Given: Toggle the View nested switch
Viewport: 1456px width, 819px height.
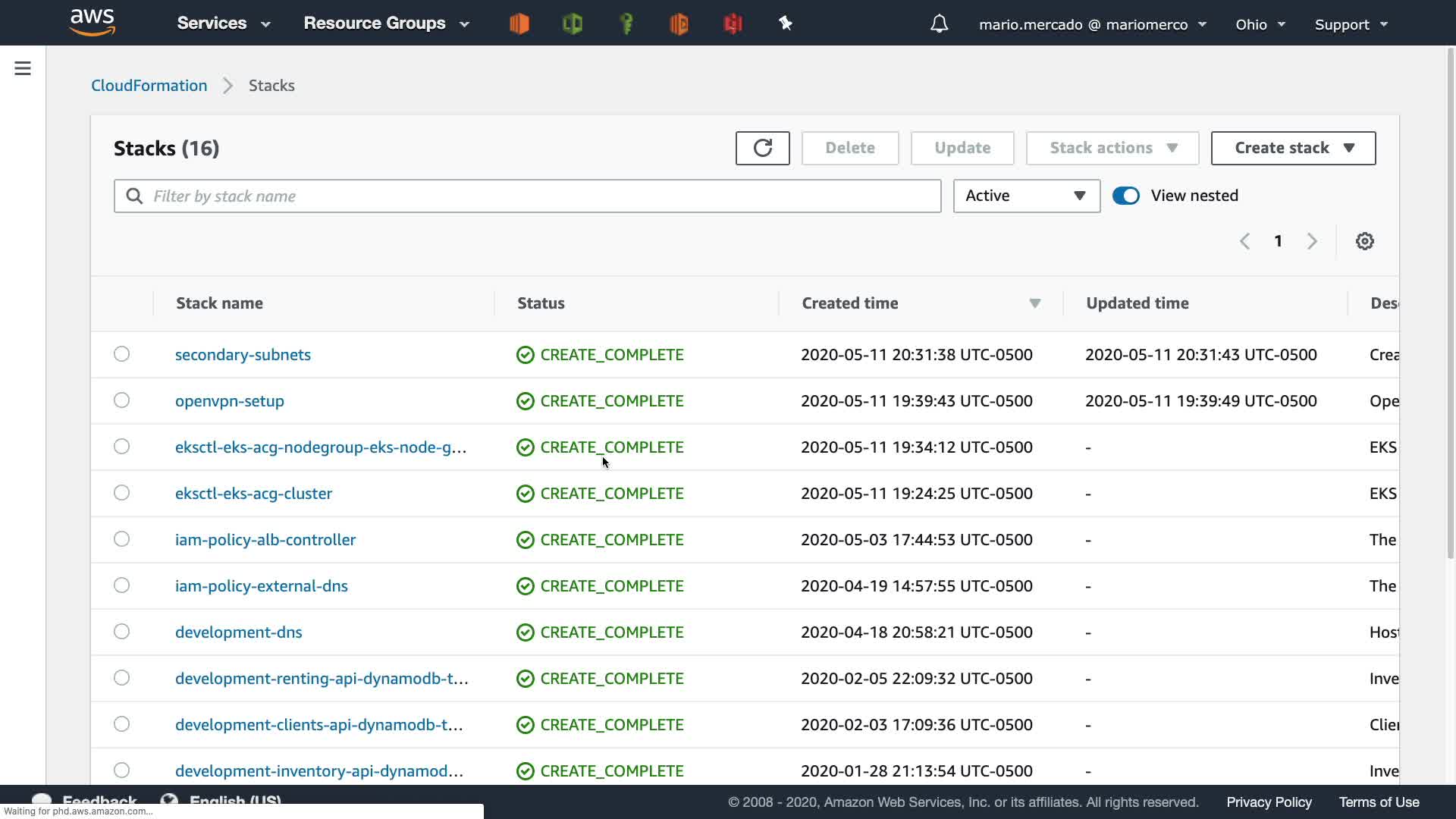Looking at the screenshot, I should point(1125,196).
